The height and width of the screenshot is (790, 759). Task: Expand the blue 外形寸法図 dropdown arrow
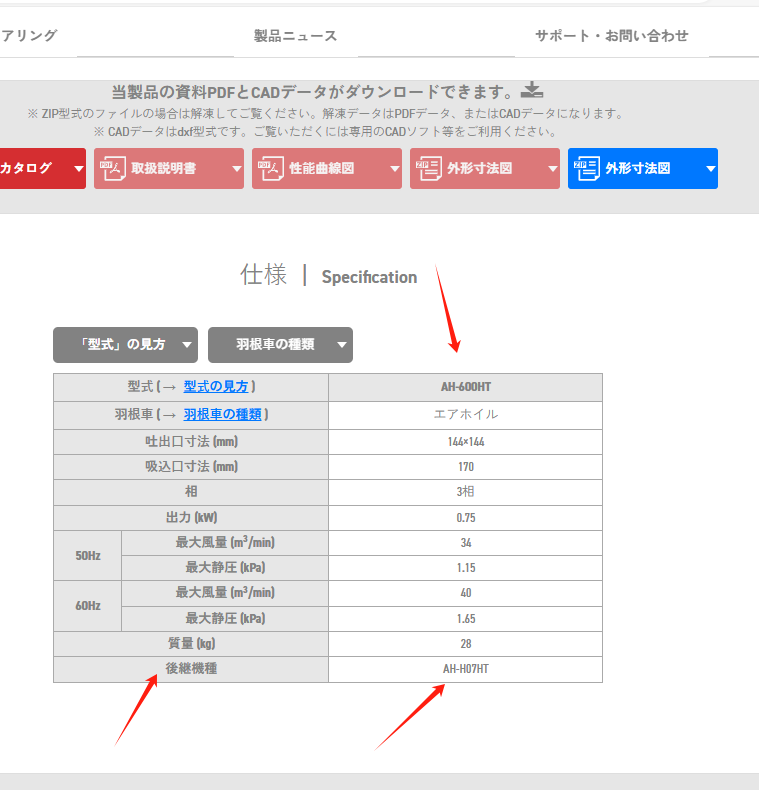711,169
